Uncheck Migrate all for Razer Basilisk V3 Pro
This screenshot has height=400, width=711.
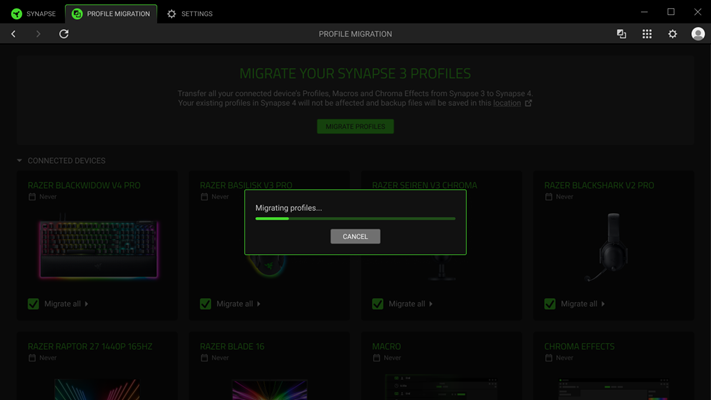click(205, 304)
